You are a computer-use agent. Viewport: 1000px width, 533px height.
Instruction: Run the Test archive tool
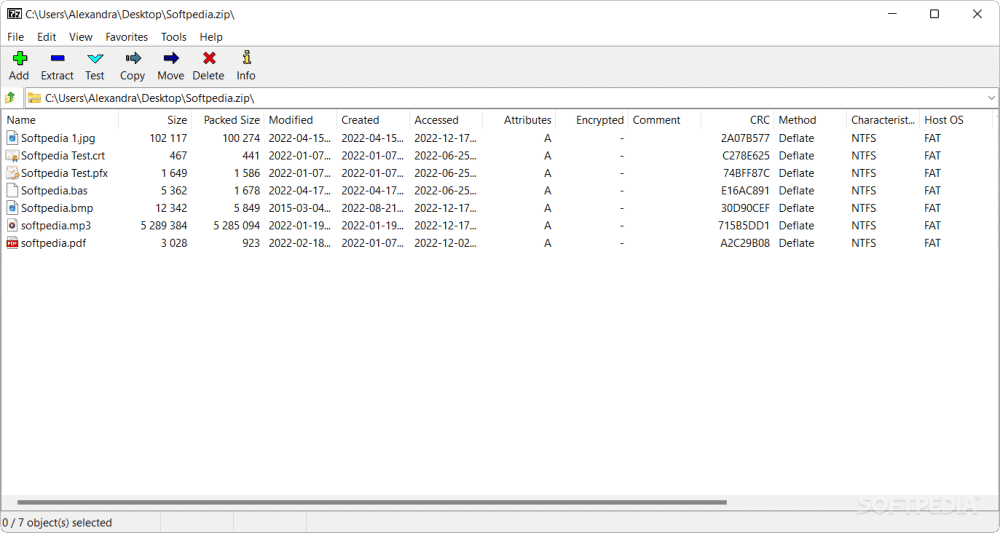(95, 59)
